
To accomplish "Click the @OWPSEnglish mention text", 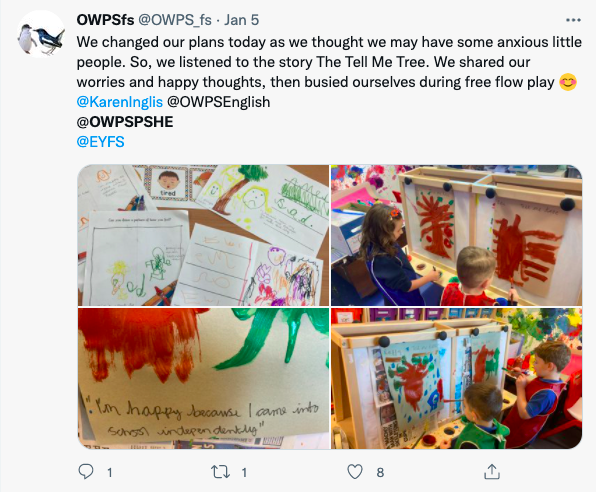I will [219, 102].
